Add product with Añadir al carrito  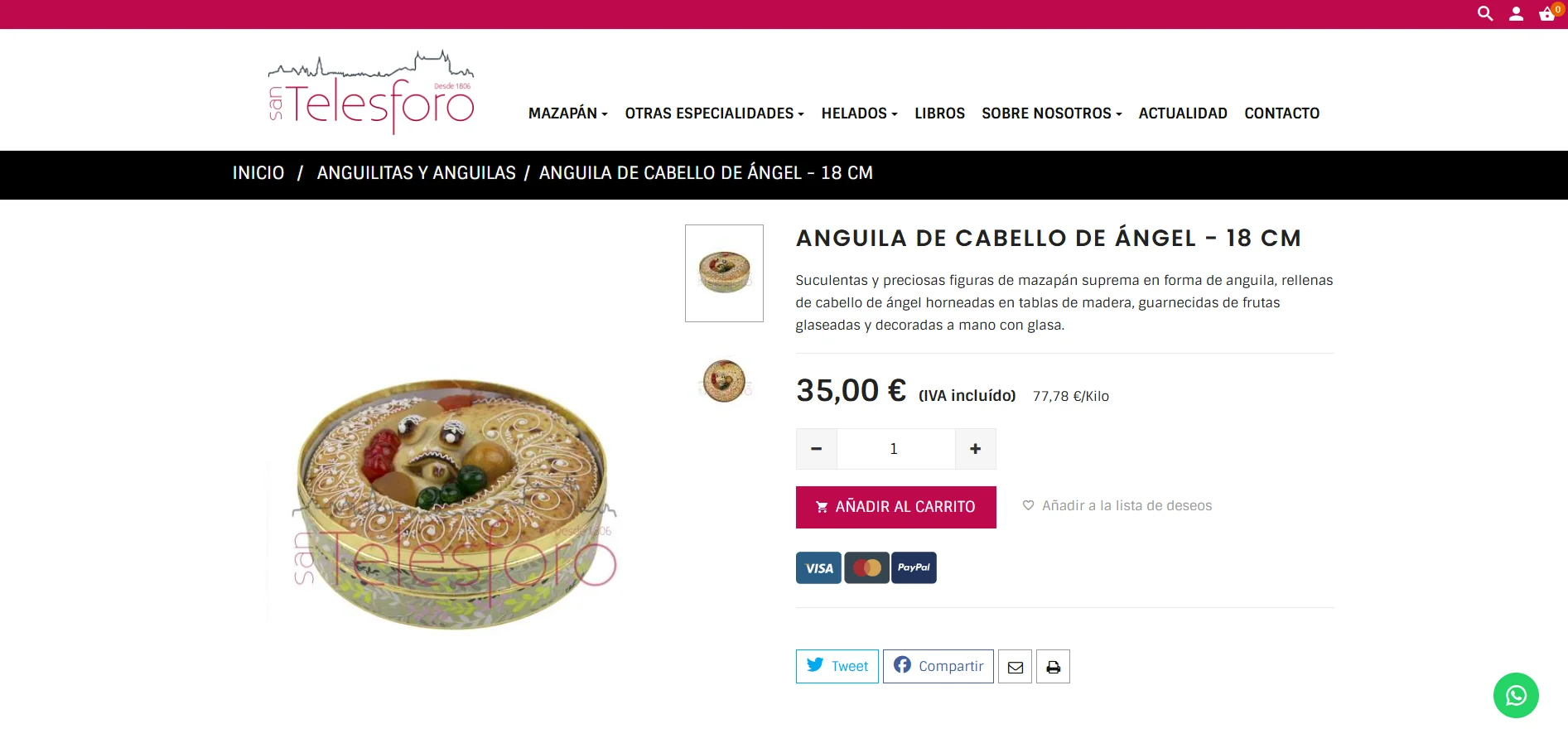tap(896, 507)
